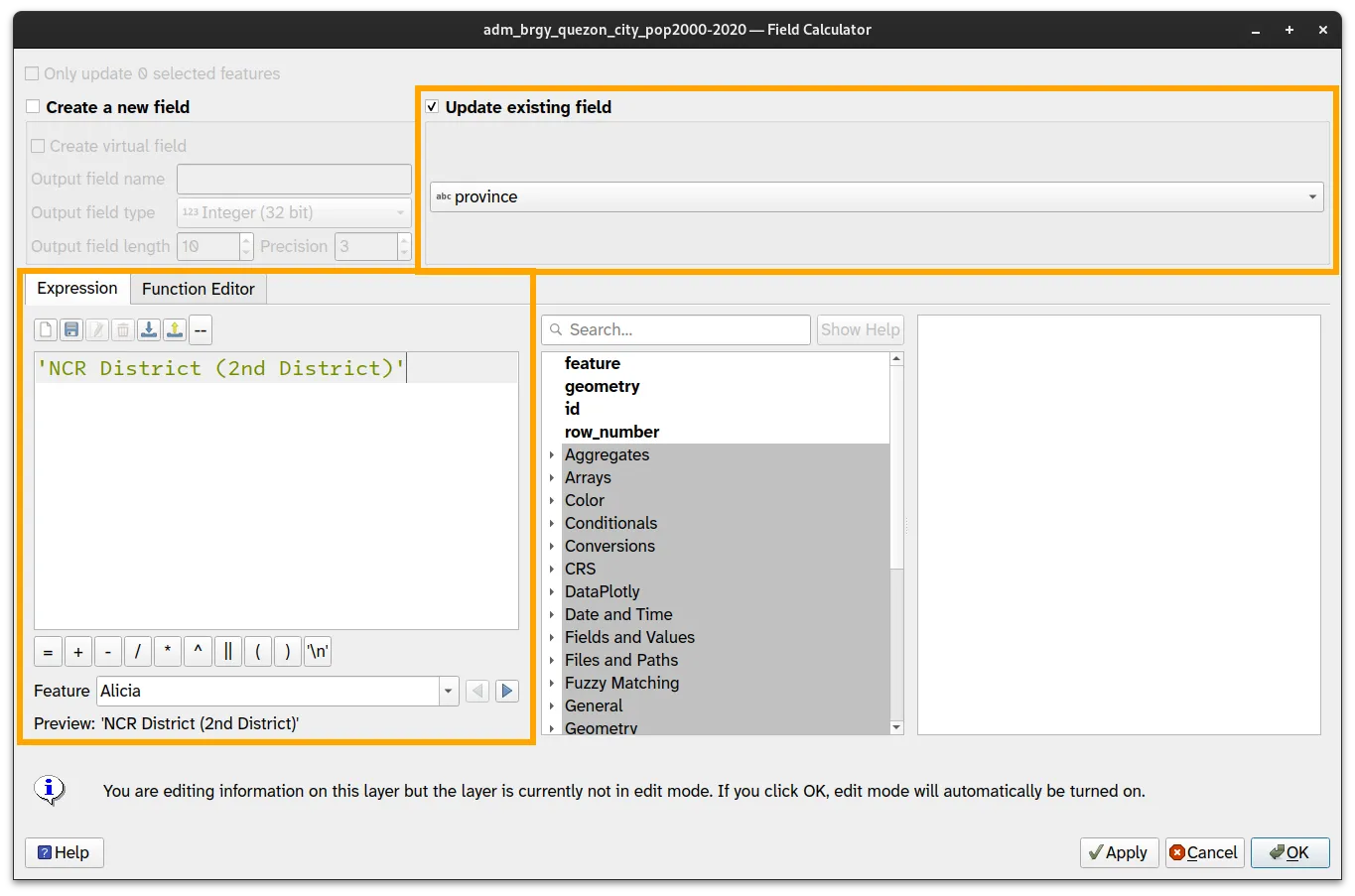Open the province field dropdown

pos(1312,196)
